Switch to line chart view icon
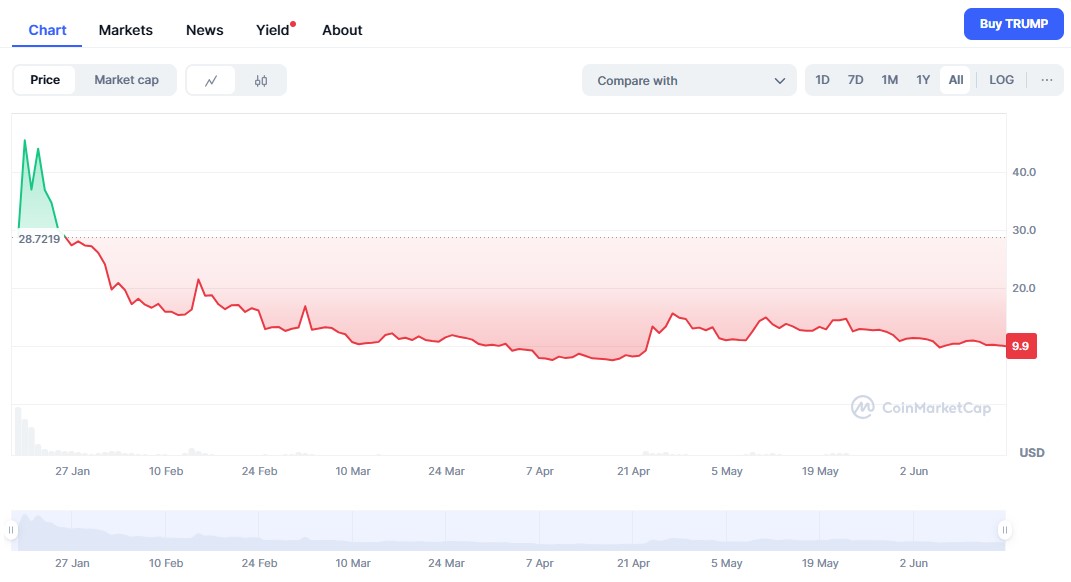This screenshot has width=1071, height=582. click(x=211, y=81)
